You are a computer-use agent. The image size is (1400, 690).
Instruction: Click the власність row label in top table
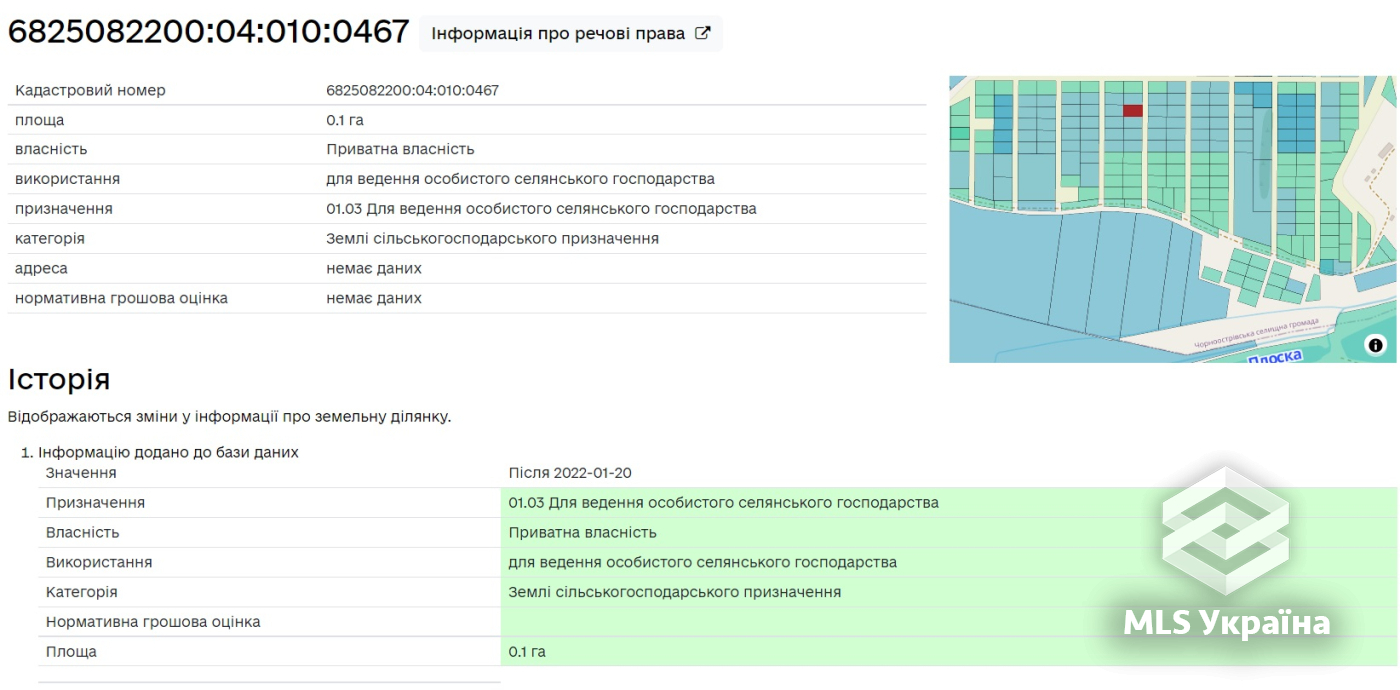[x=51, y=149]
